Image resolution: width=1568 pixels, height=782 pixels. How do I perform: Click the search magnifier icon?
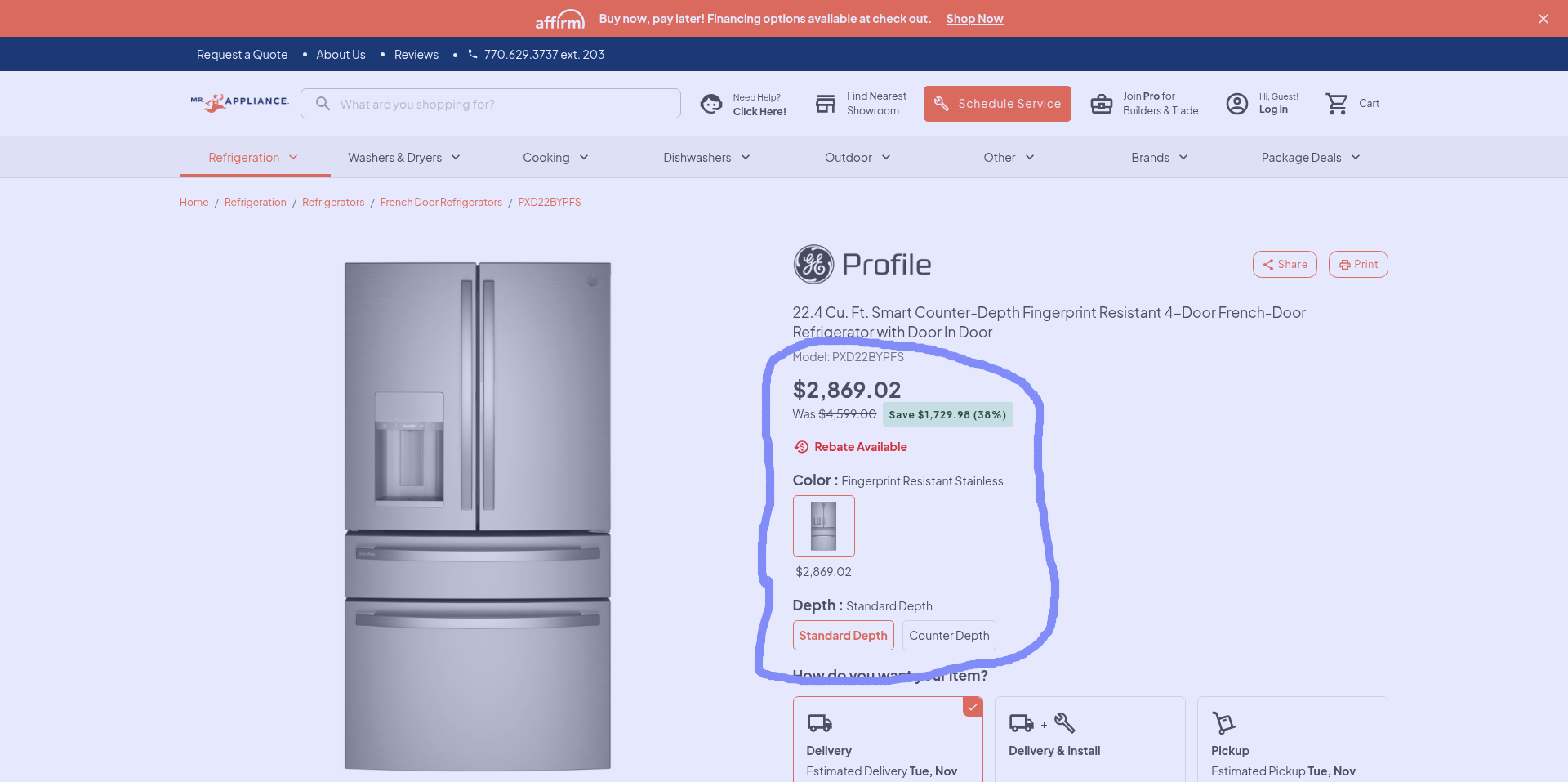pos(323,104)
